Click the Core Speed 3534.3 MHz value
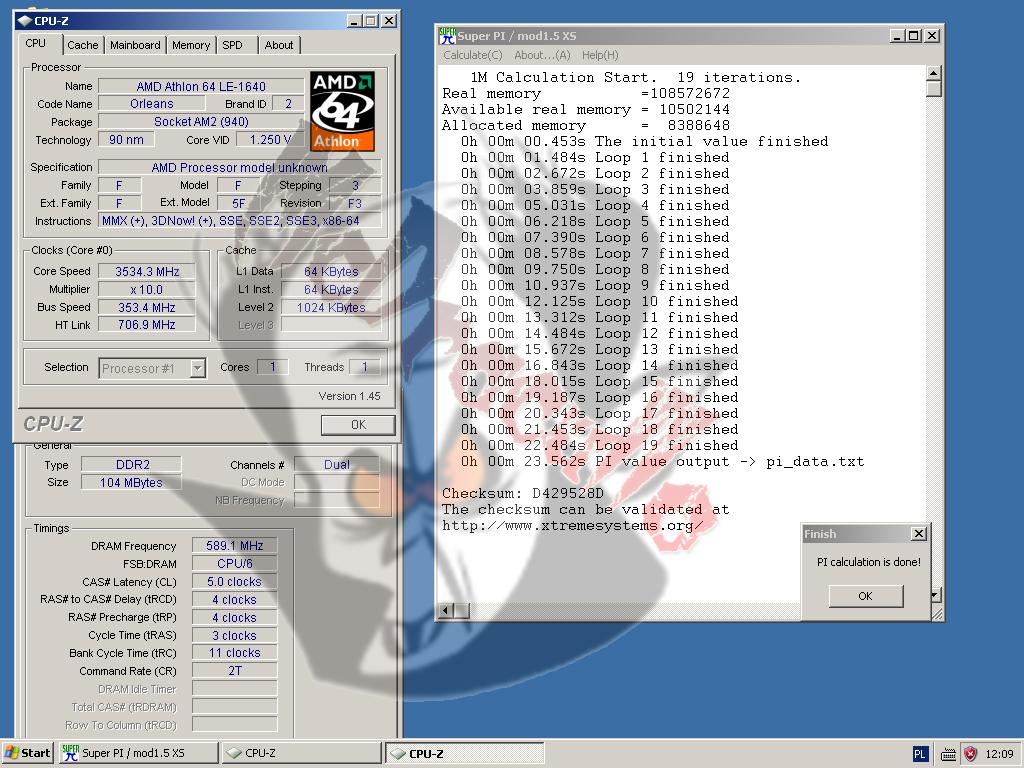The image size is (1024, 768). 147,272
